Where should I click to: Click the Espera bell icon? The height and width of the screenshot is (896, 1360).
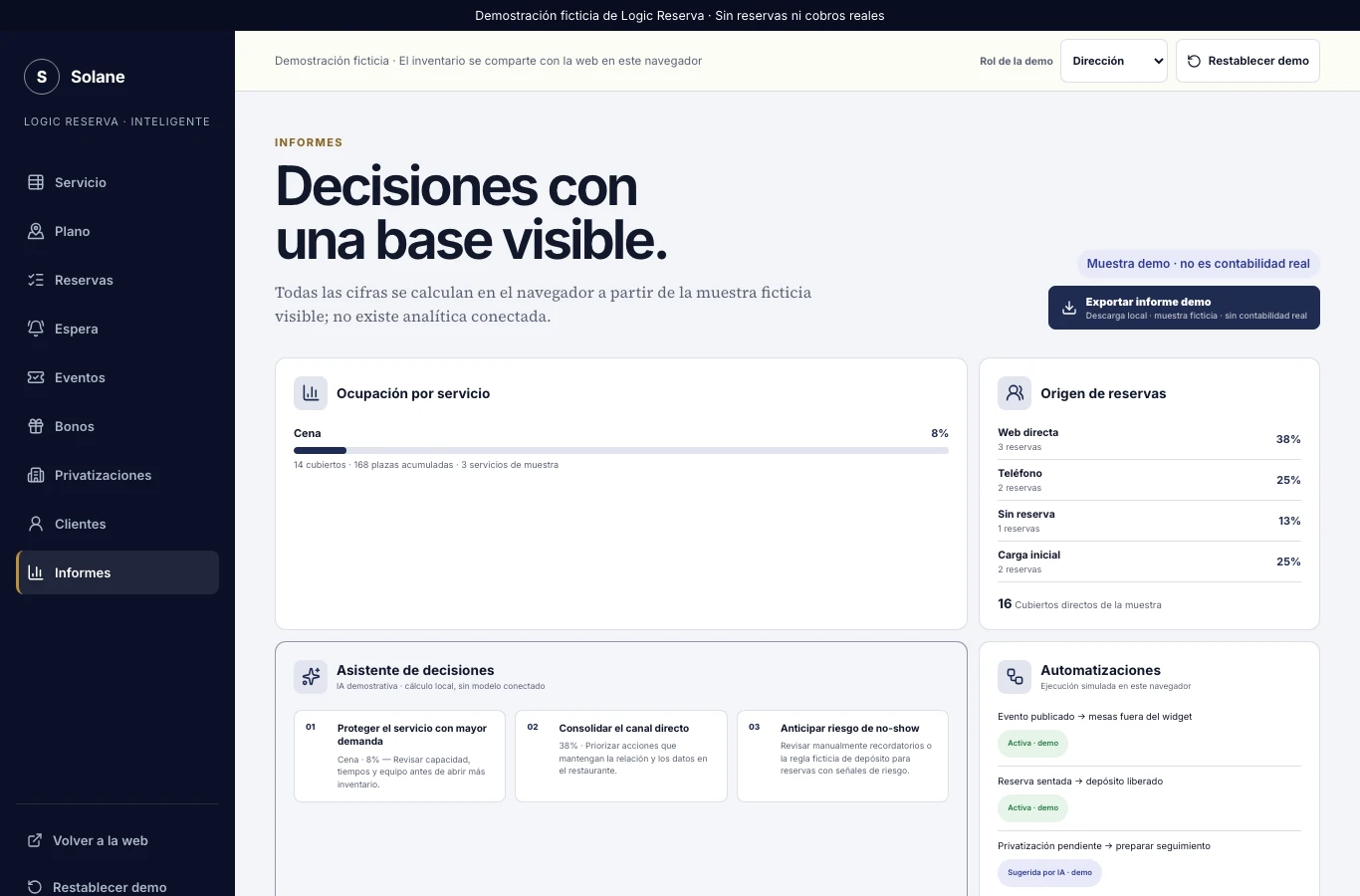click(36, 329)
